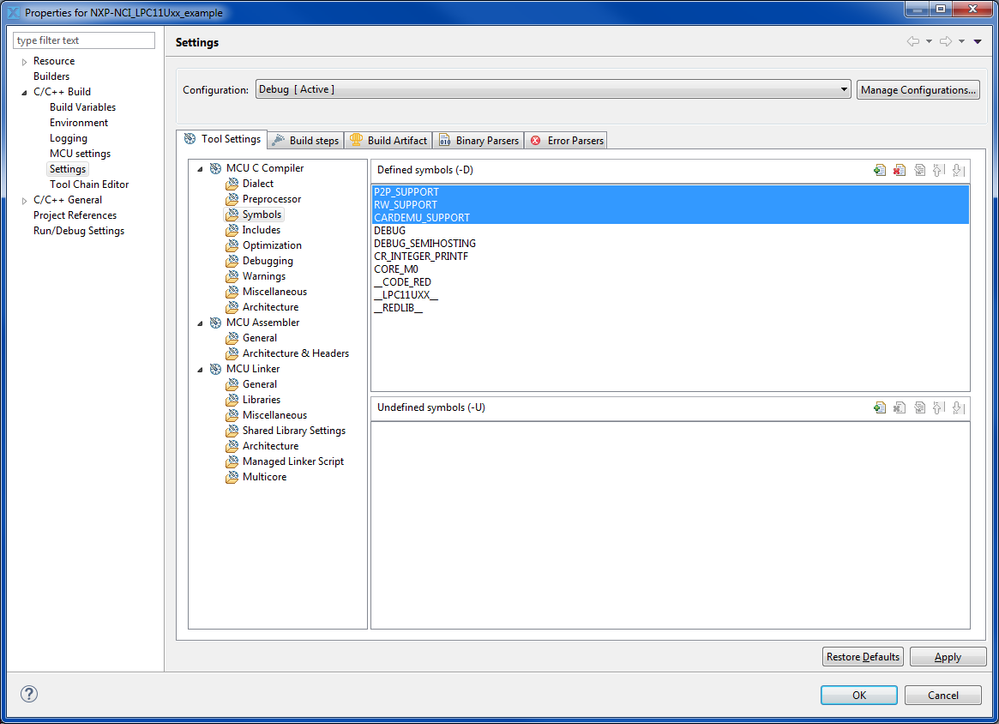Click Move Up icon in Defined symbols toolbar
This screenshot has height=724, width=999.
[939, 170]
